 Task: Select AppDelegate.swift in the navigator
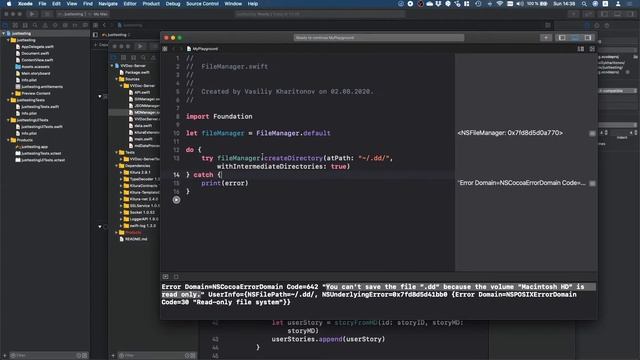point(37,47)
